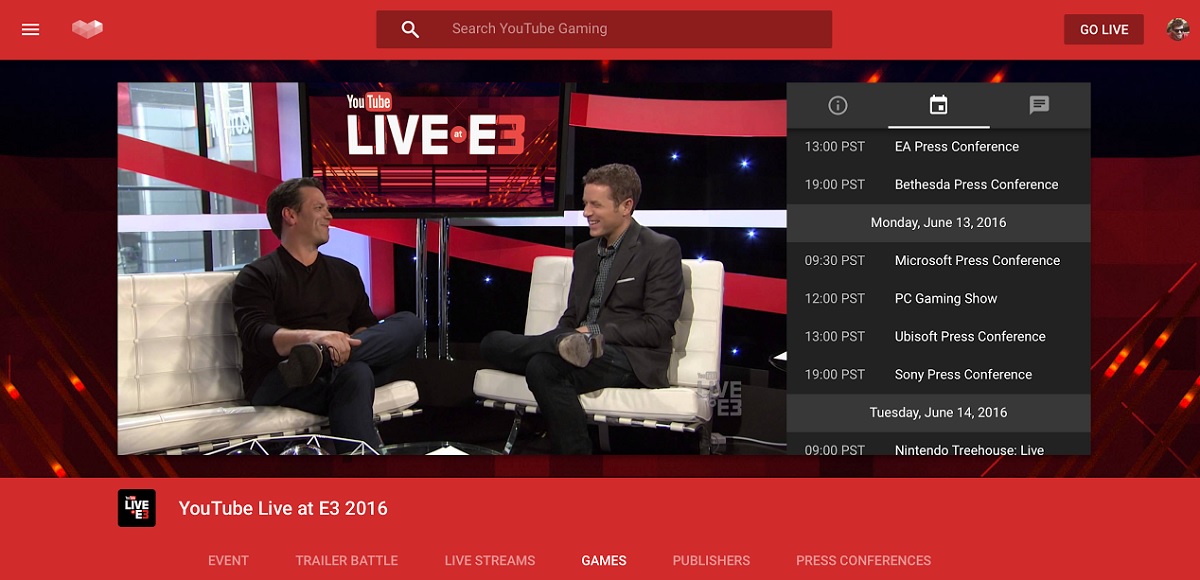Select Bethesda Press Conference schedule entry
1200x580 pixels.
point(938,184)
